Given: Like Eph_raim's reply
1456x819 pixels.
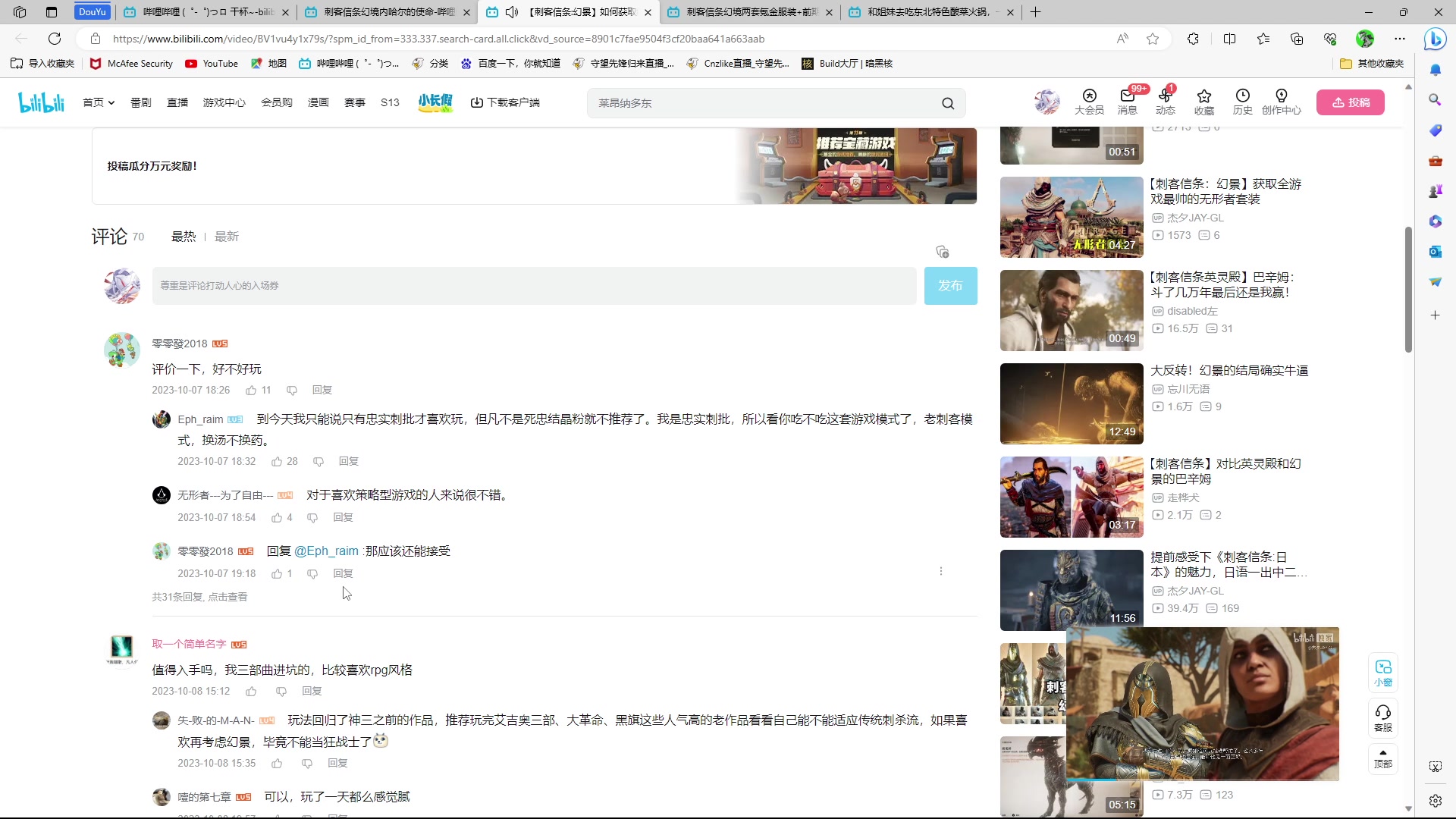Looking at the screenshot, I should [278, 461].
